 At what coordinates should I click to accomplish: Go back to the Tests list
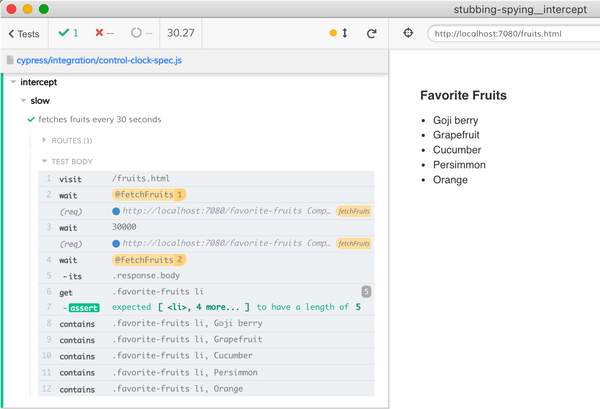(x=24, y=33)
